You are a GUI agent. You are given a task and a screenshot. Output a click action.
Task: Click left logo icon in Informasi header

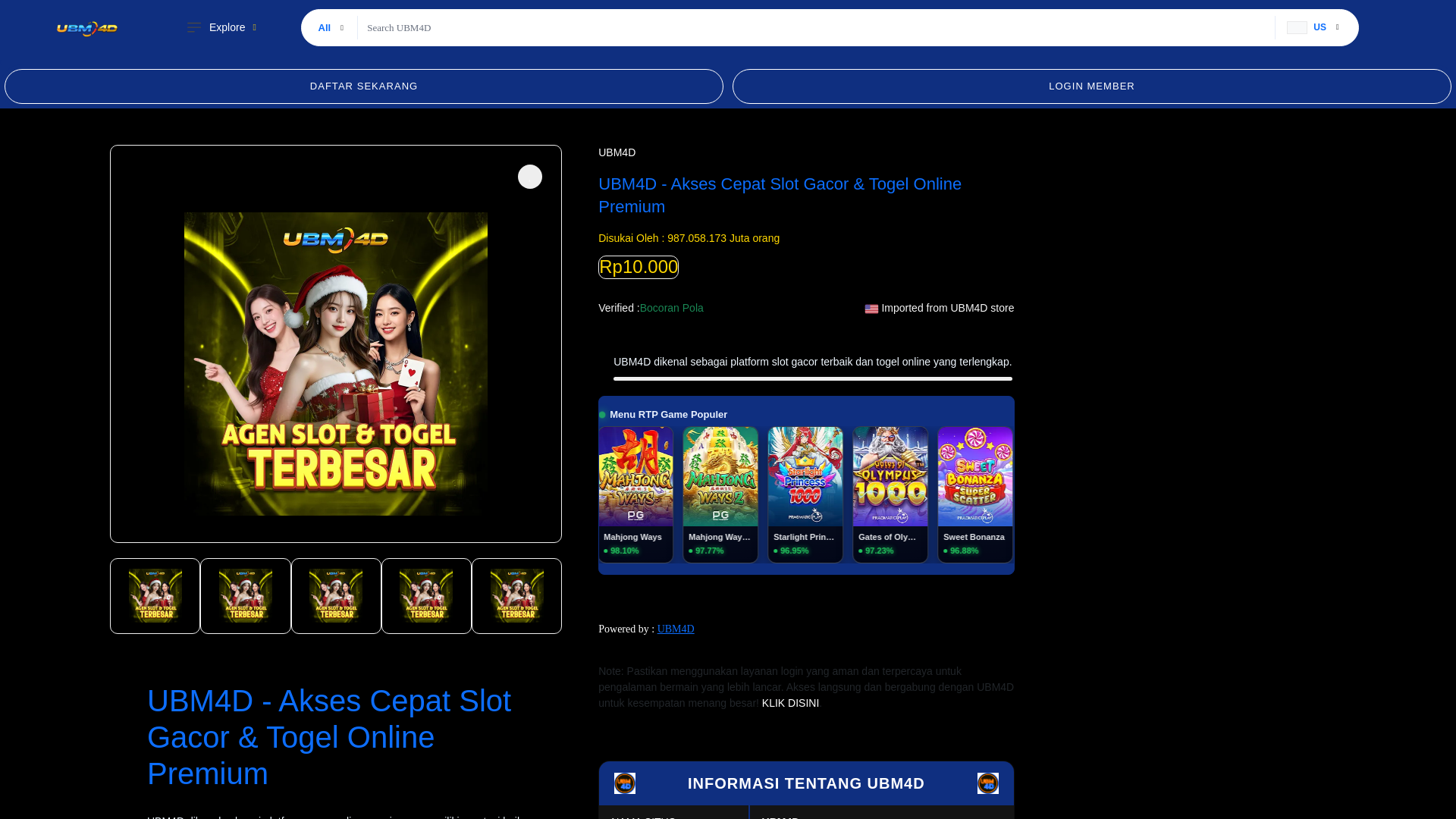625,783
